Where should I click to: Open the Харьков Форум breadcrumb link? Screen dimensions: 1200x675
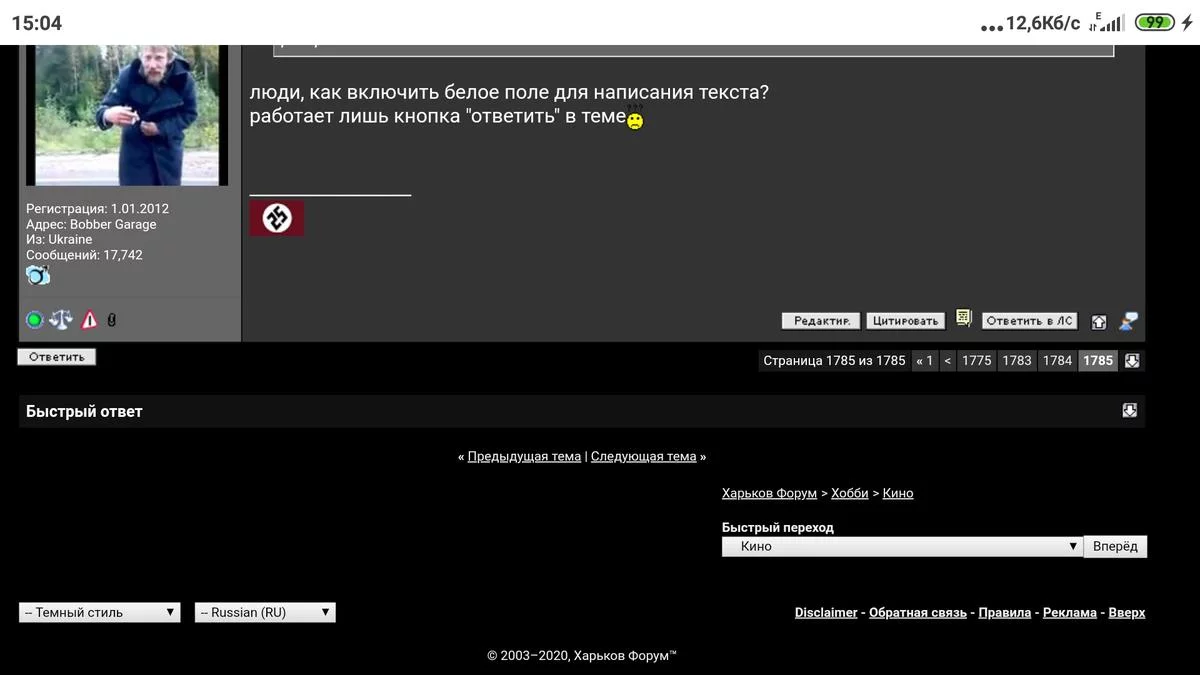(x=769, y=493)
